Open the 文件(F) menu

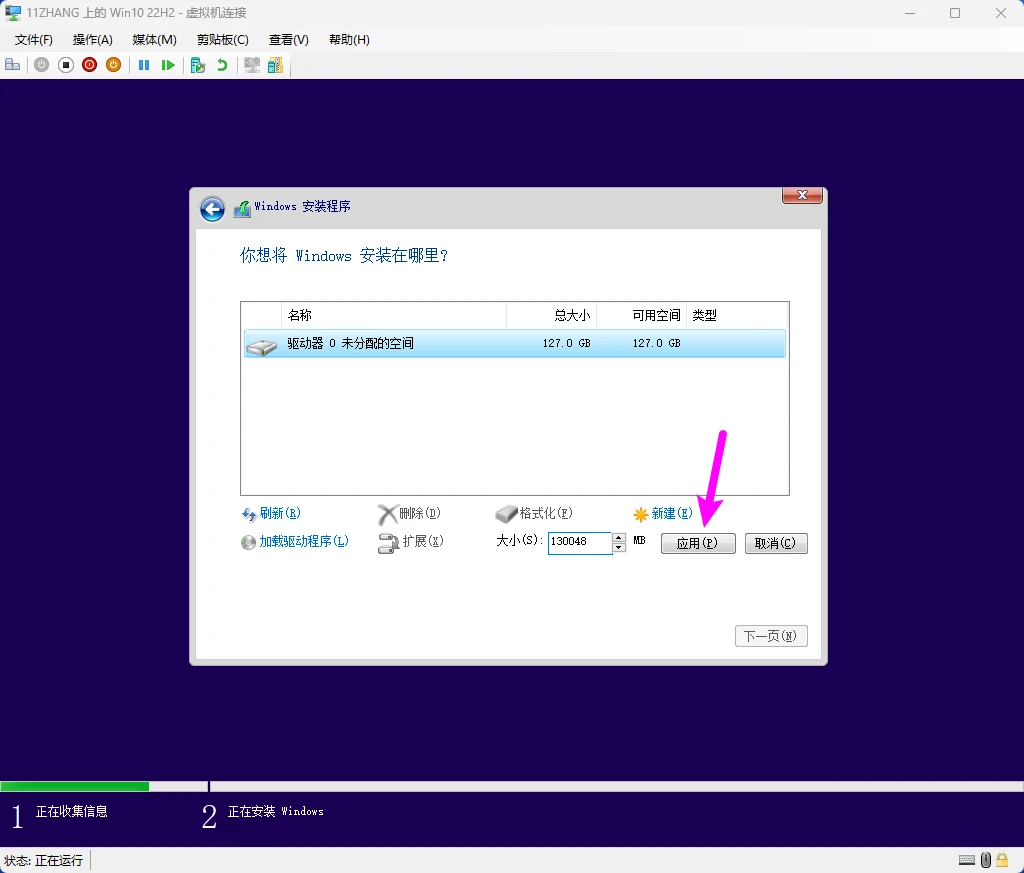(x=33, y=40)
